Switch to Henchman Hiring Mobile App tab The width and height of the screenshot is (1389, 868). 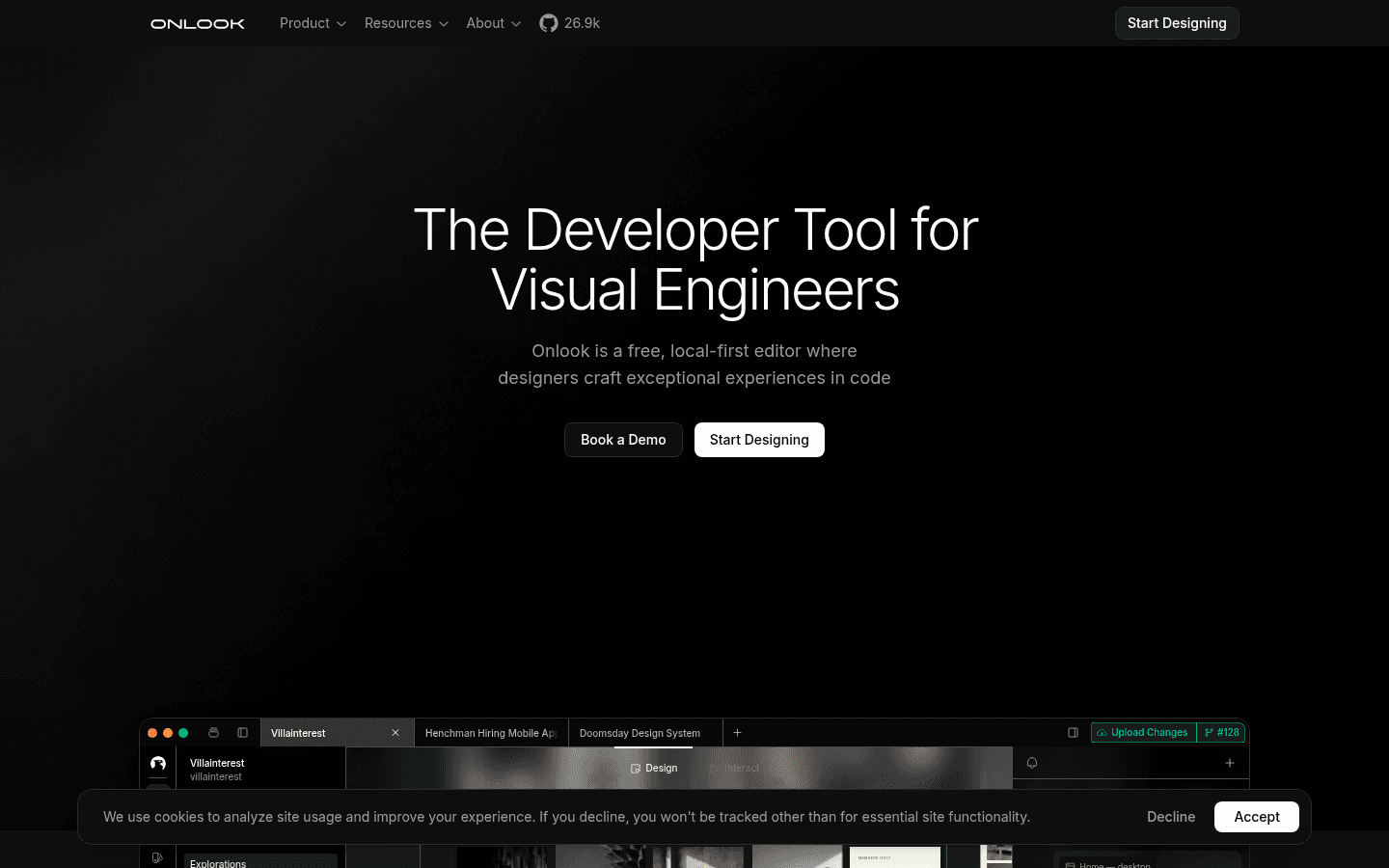491,733
